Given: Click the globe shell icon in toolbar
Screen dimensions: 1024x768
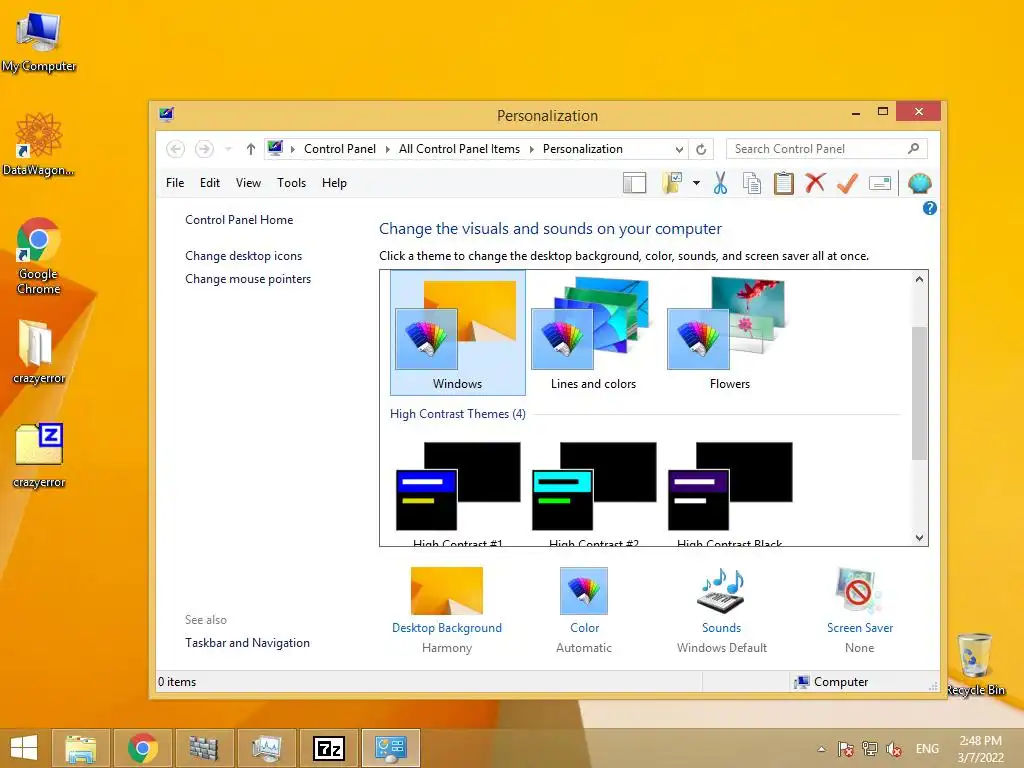Looking at the screenshot, I should tap(920, 184).
